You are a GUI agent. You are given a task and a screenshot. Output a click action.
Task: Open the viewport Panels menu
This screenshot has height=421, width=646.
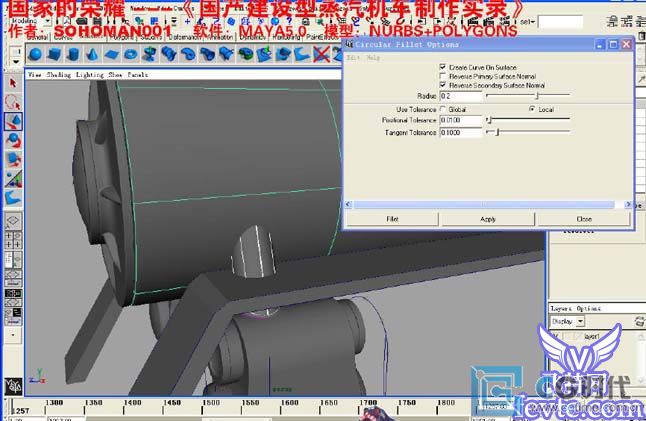point(138,75)
